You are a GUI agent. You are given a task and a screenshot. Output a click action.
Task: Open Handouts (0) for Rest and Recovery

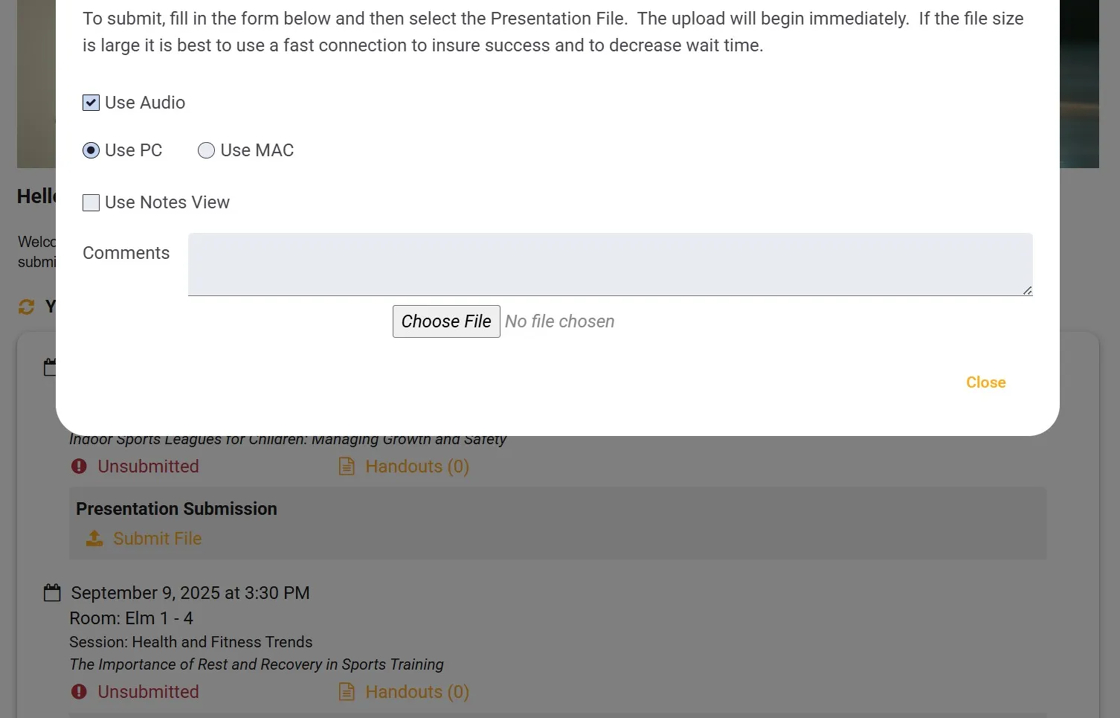pos(417,692)
